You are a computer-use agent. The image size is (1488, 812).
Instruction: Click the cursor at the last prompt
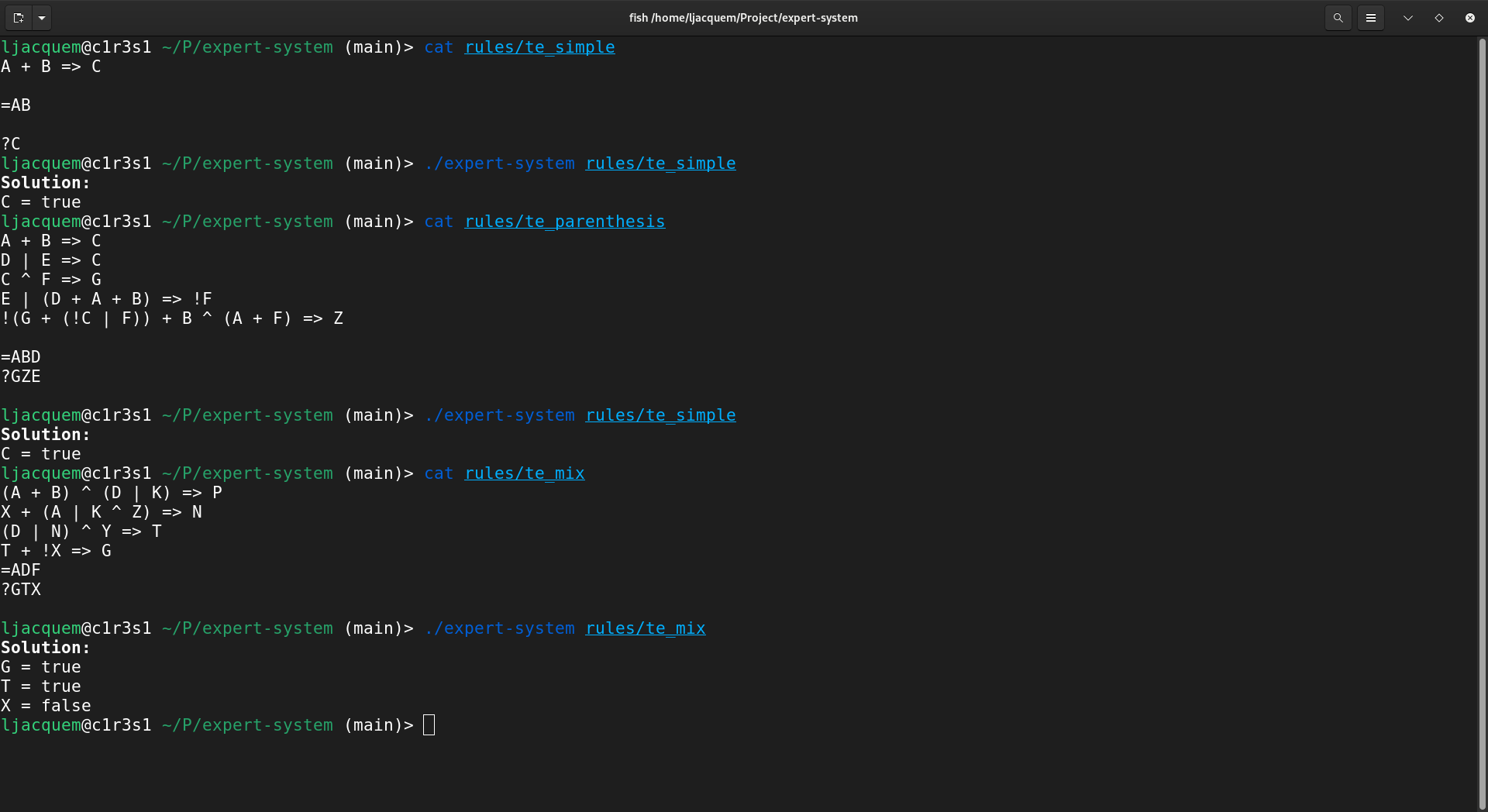click(429, 725)
